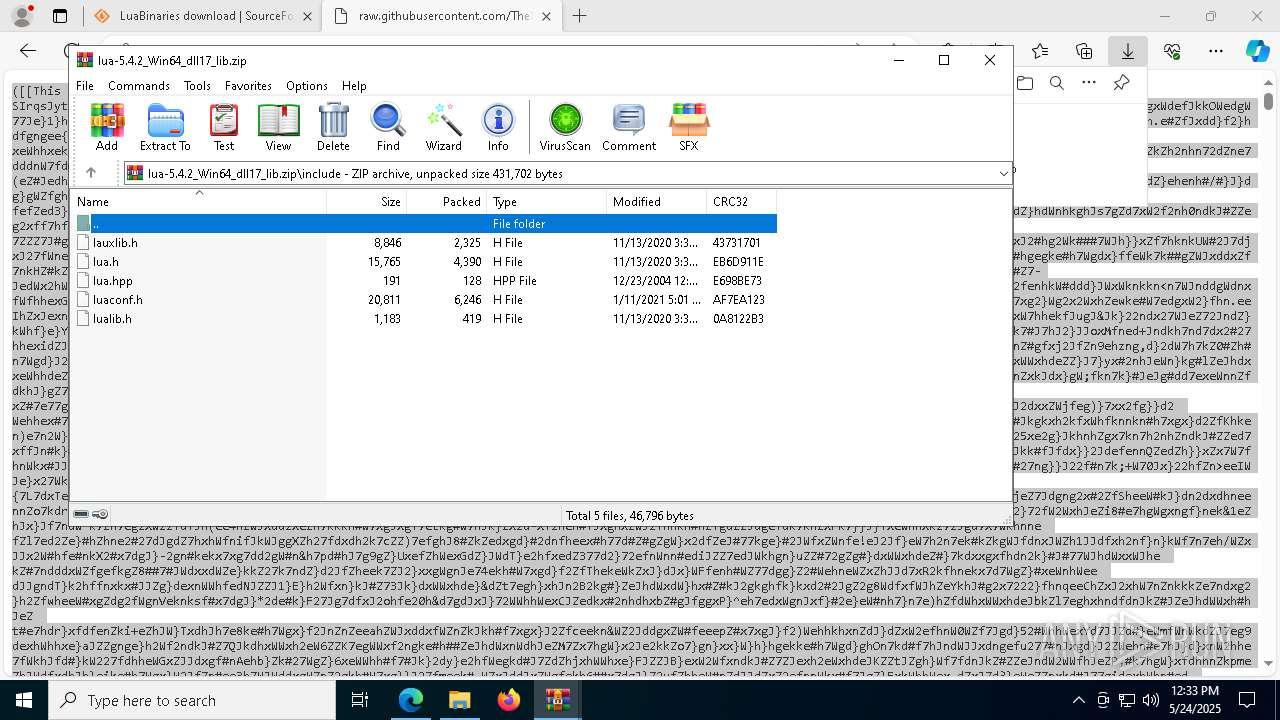Select the parent folder '..' row
The width and height of the screenshot is (1280, 720).
pos(425,223)
